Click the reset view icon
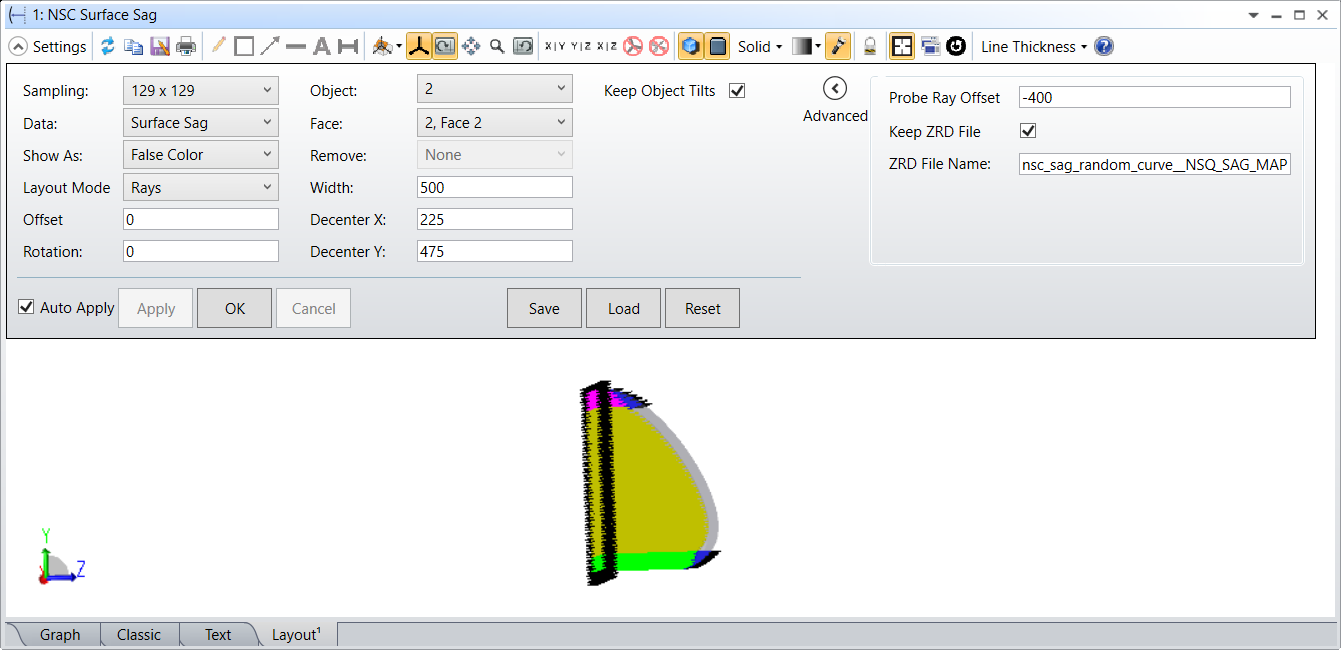 pos(523,46)
